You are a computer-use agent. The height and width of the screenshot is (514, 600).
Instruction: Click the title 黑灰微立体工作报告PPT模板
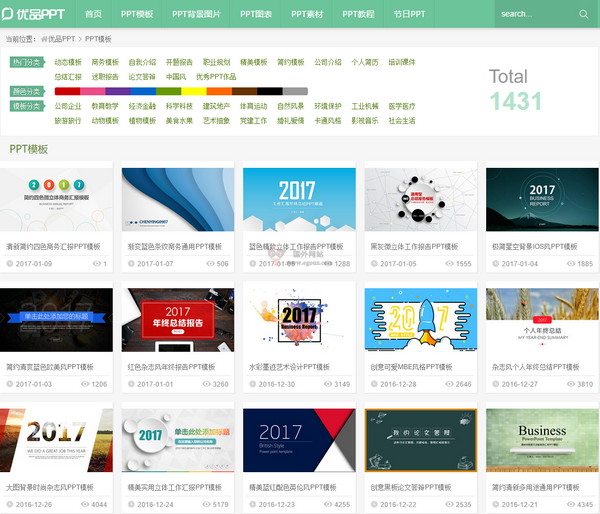pyautogui.click(x=414, y=246)
